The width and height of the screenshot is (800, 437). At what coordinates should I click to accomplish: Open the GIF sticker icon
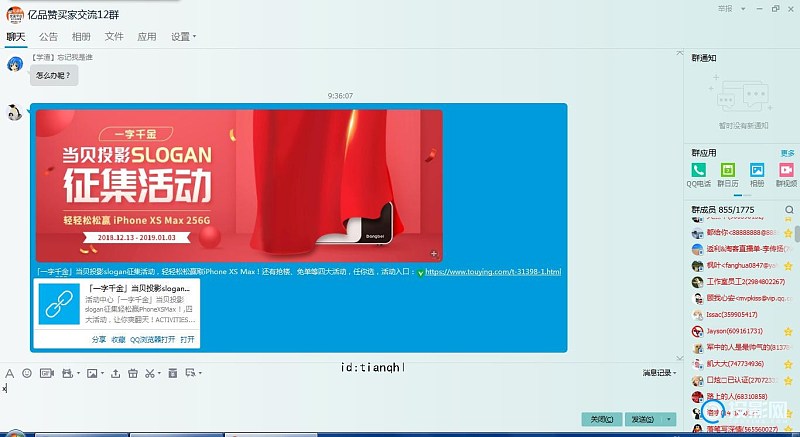tap(46, 374)
